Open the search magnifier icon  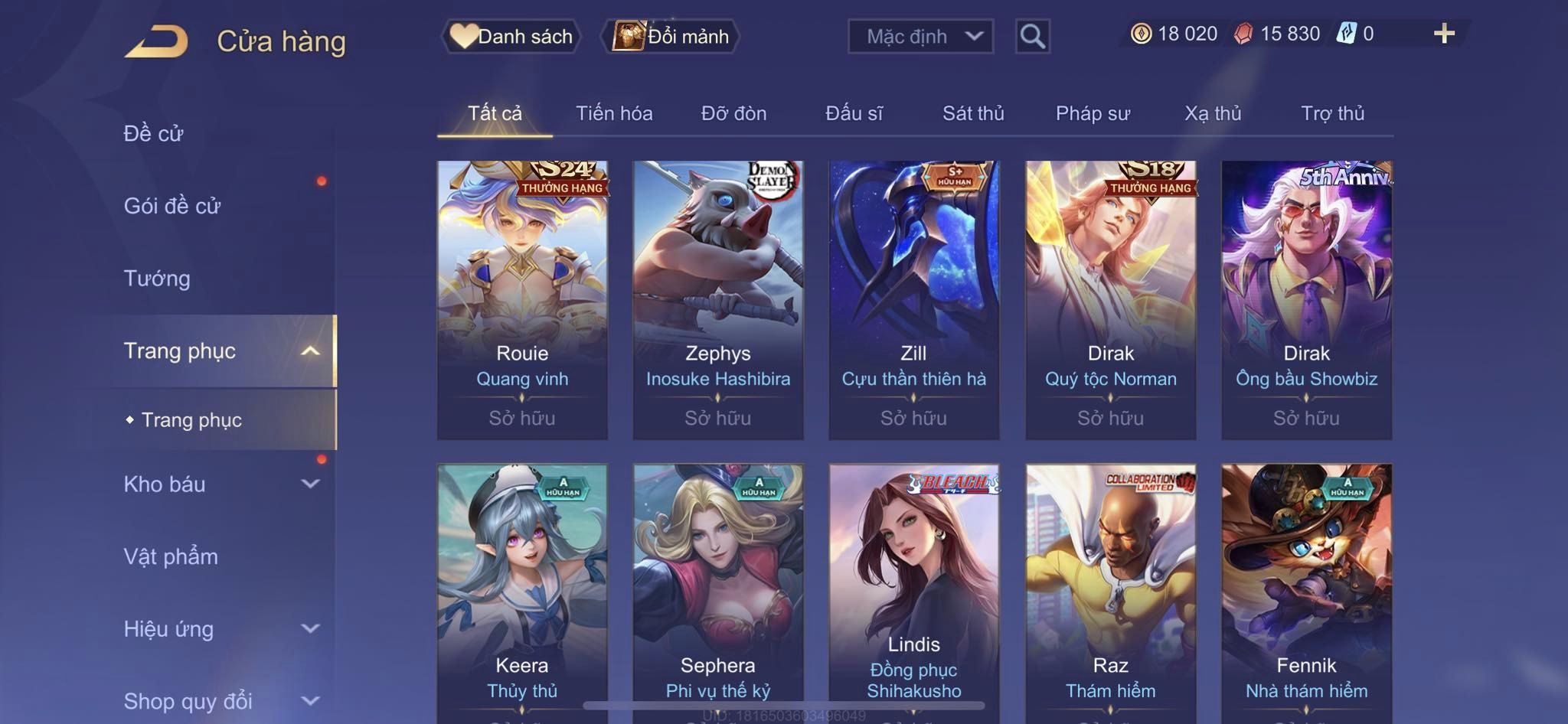(x=1032, y=36)
